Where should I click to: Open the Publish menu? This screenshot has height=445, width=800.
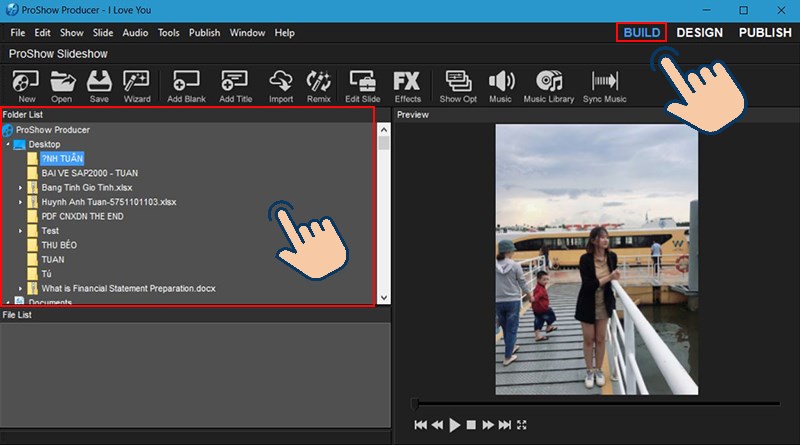point(205,33)
